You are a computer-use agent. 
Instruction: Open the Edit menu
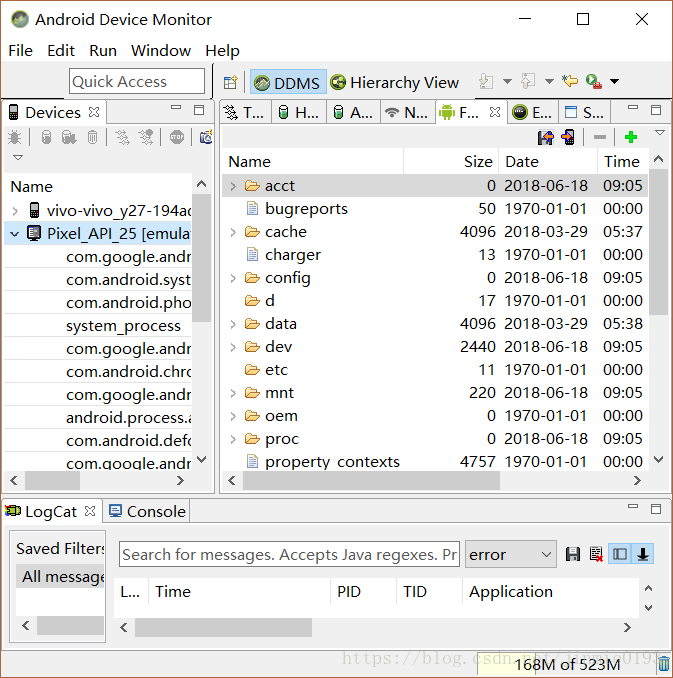(x=61, y=51)
